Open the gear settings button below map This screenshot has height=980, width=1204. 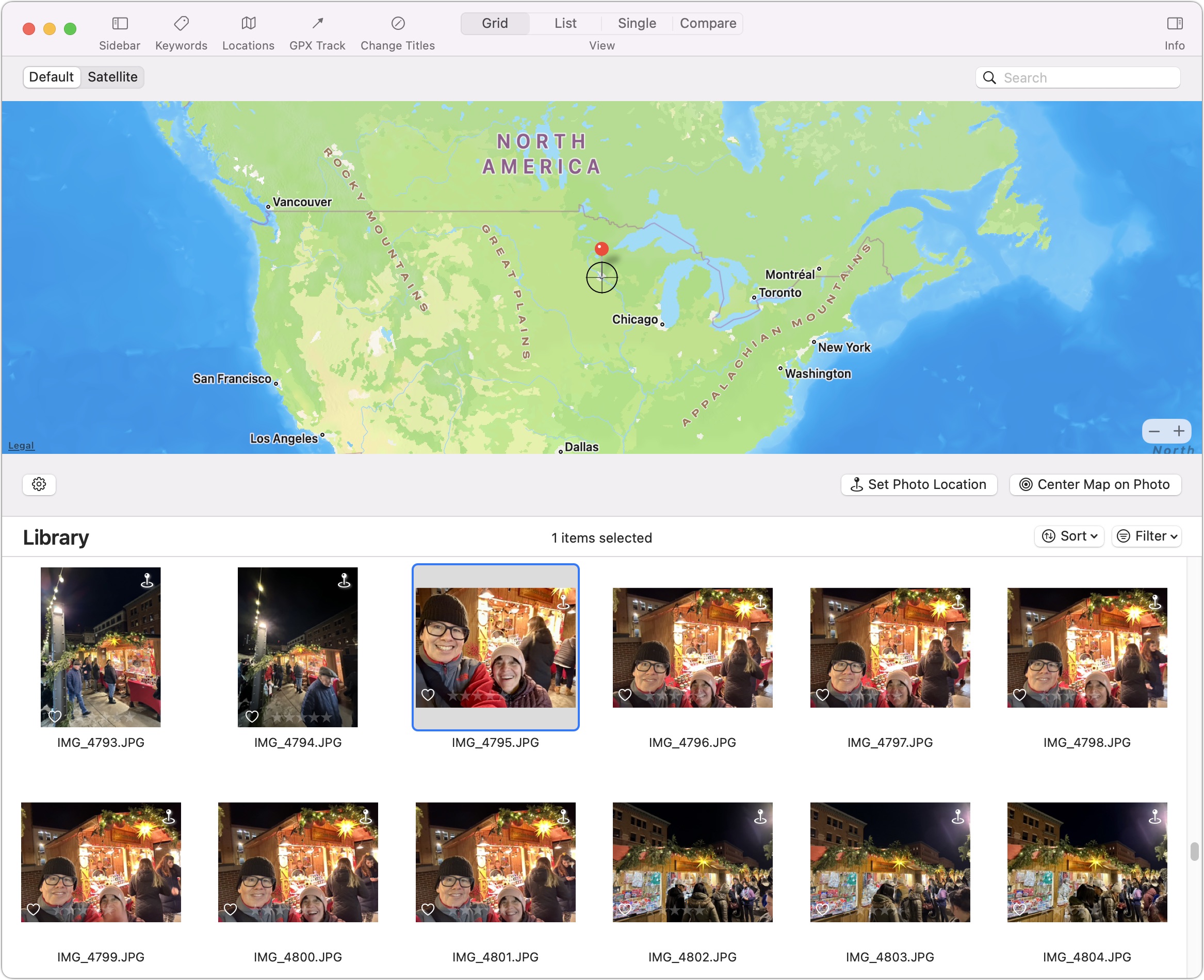tap(39, 484)
